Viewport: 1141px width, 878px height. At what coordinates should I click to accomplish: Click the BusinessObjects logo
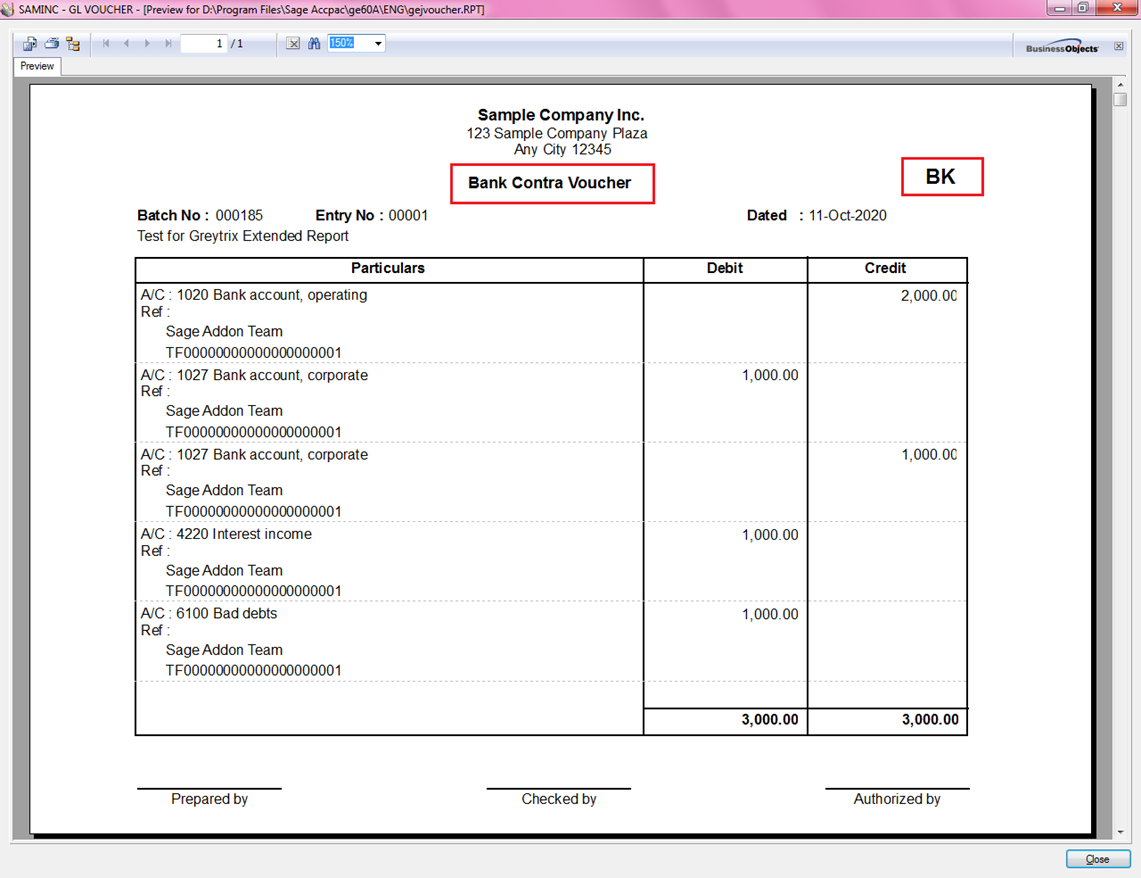pos(1062,47)
